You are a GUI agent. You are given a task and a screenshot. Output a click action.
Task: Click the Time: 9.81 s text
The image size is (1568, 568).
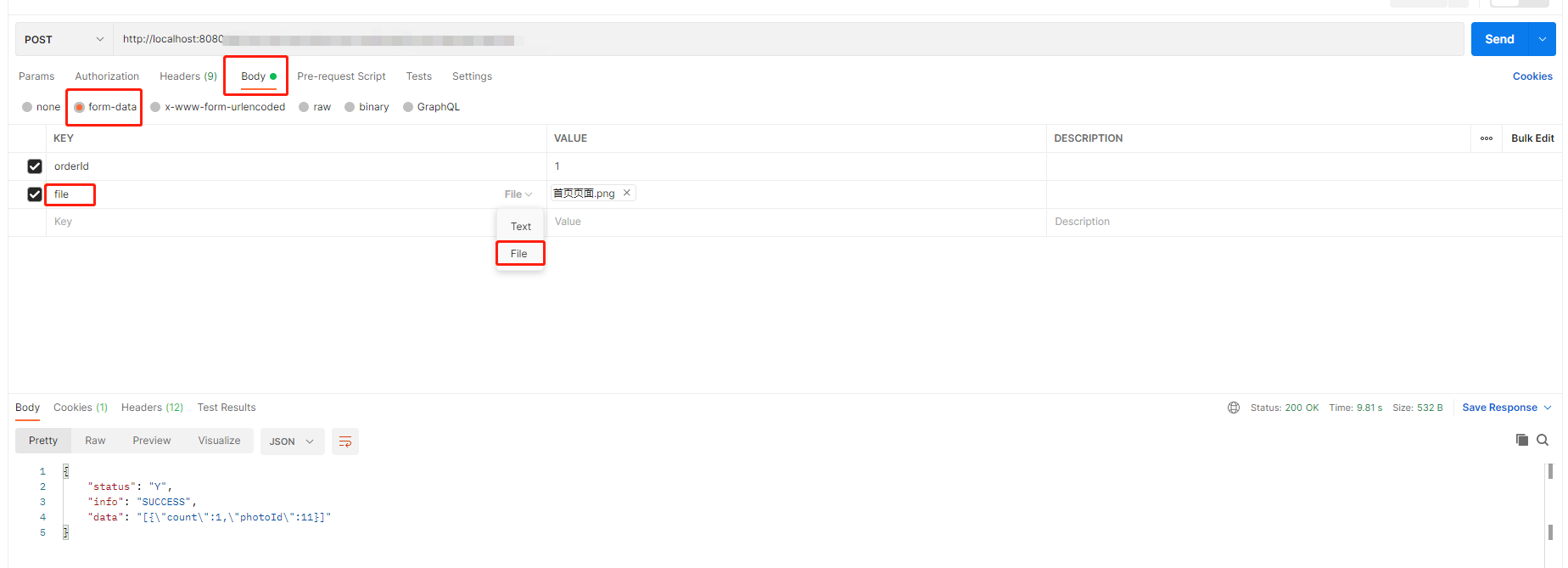click(1355, 408)
